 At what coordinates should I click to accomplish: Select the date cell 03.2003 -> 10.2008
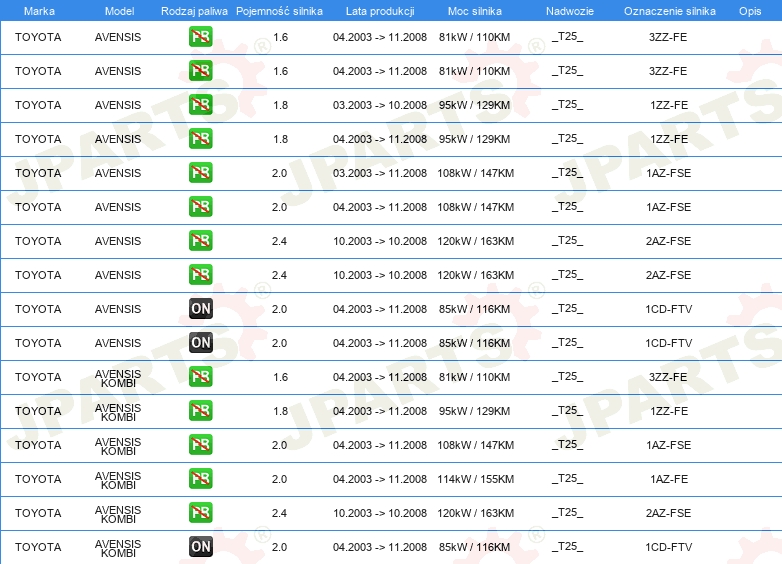click(380, 105)
